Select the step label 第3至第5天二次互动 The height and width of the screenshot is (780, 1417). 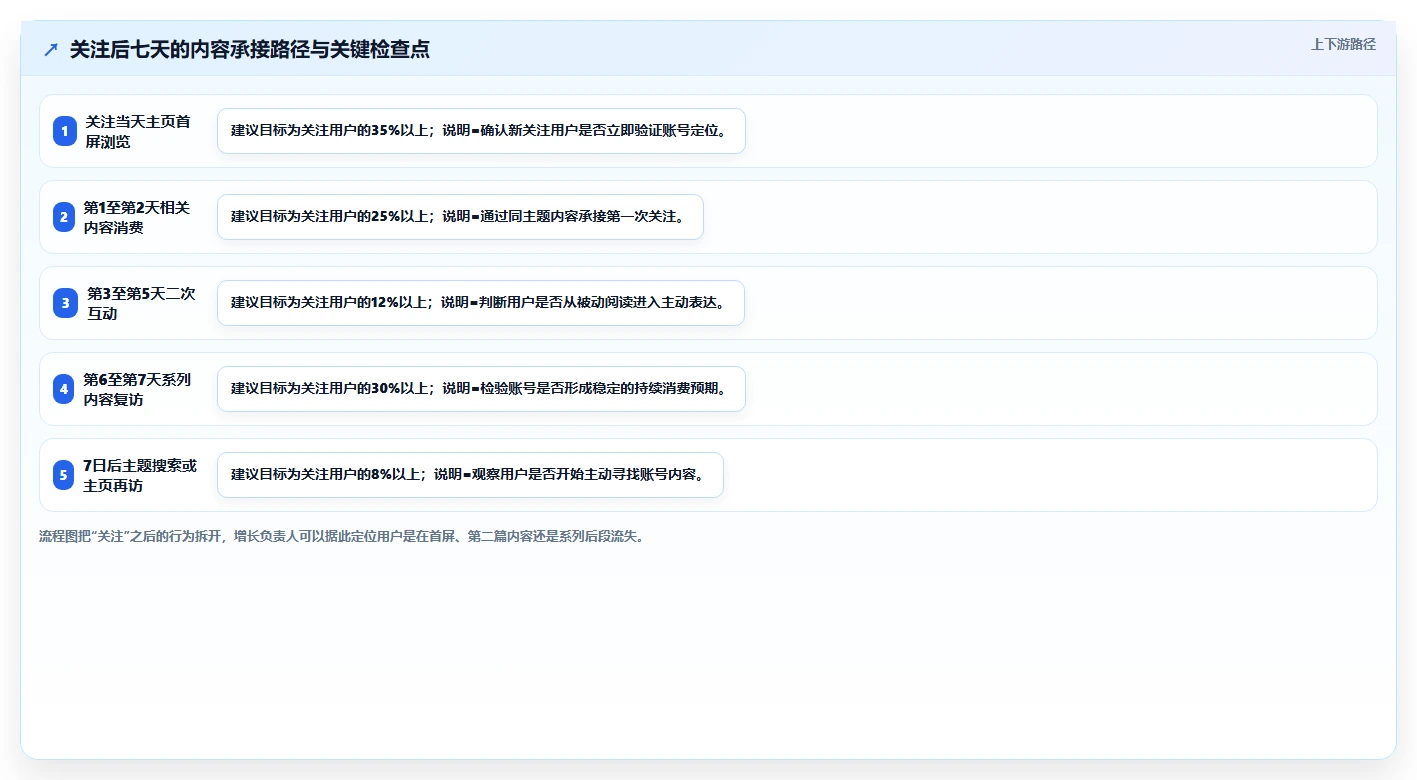coord(141,303)
